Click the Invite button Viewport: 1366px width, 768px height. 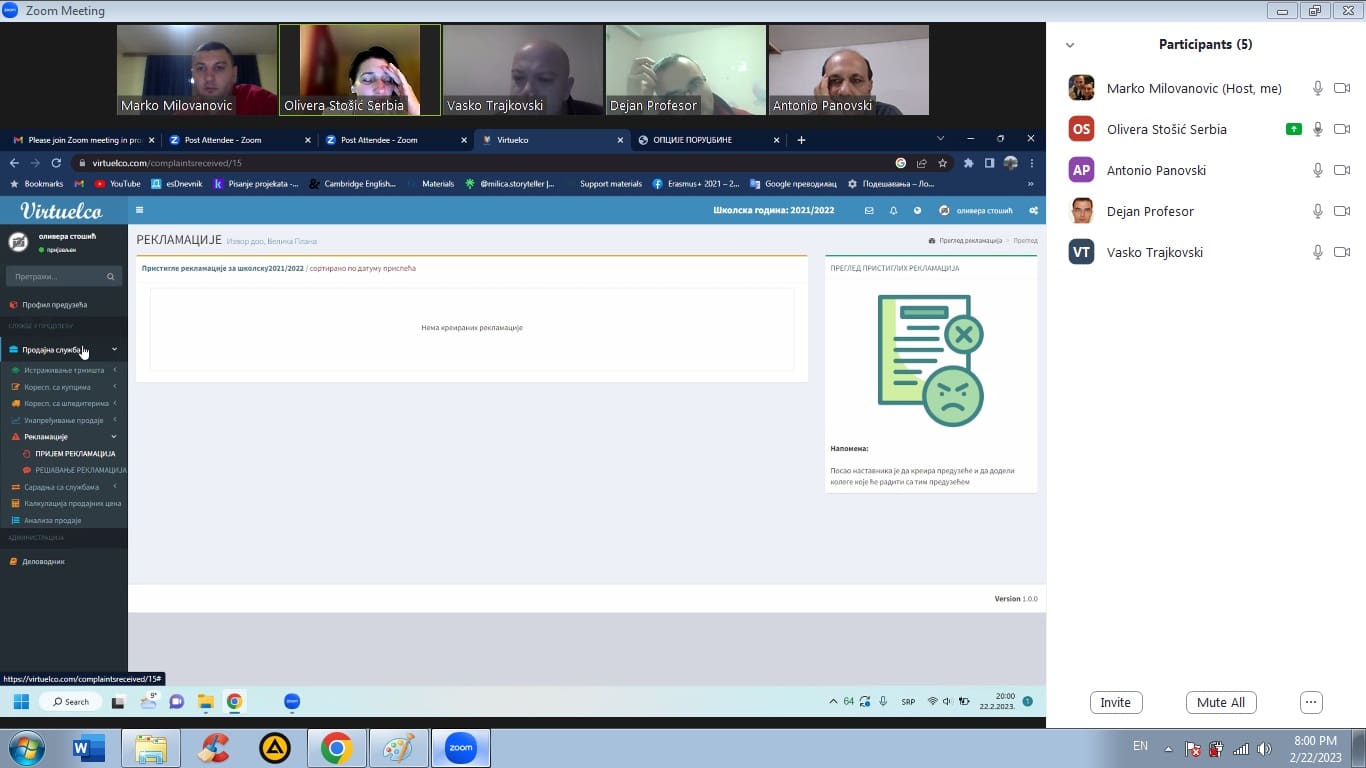1115,702
